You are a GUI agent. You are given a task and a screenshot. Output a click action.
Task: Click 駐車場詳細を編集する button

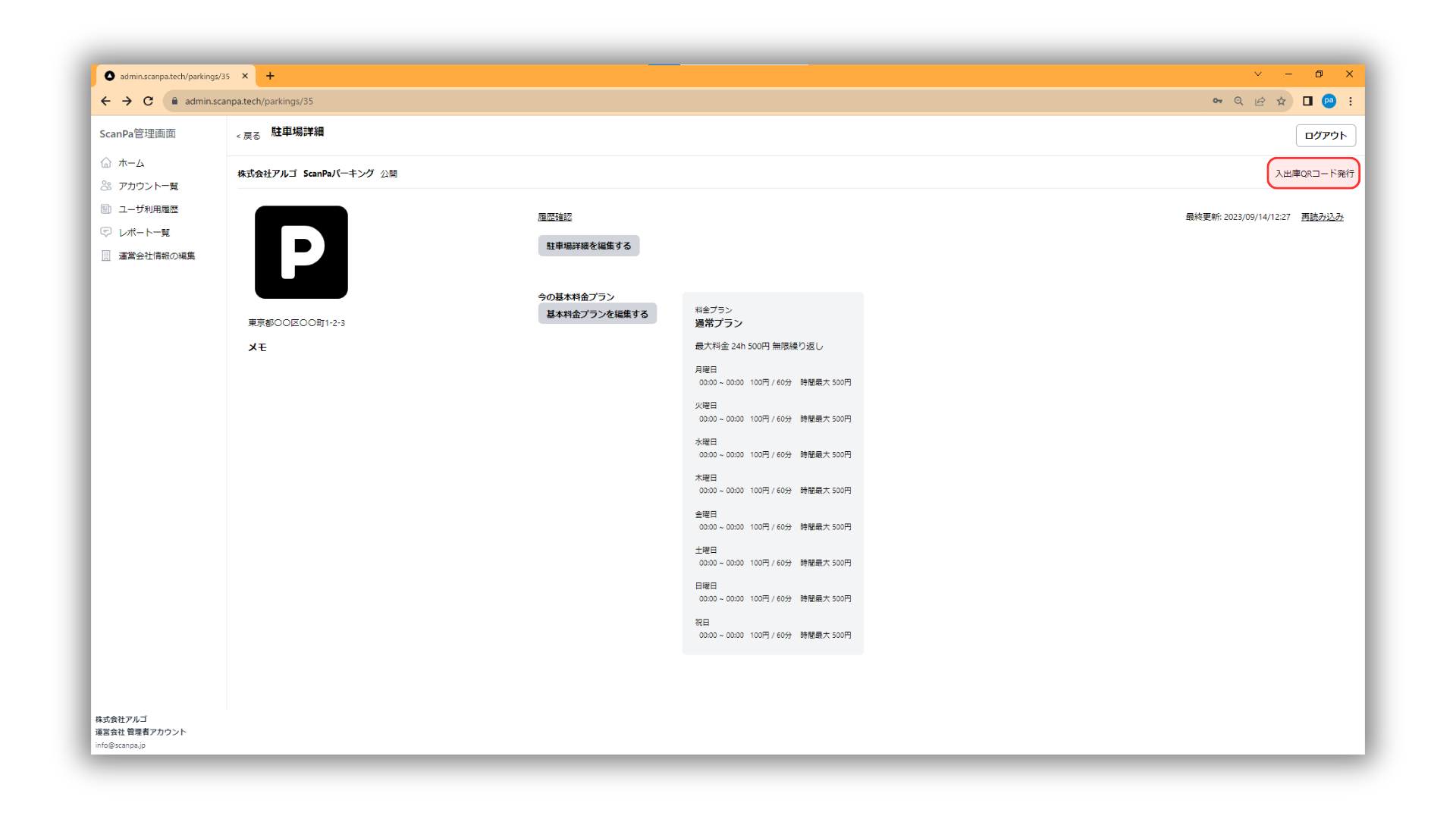588,246
